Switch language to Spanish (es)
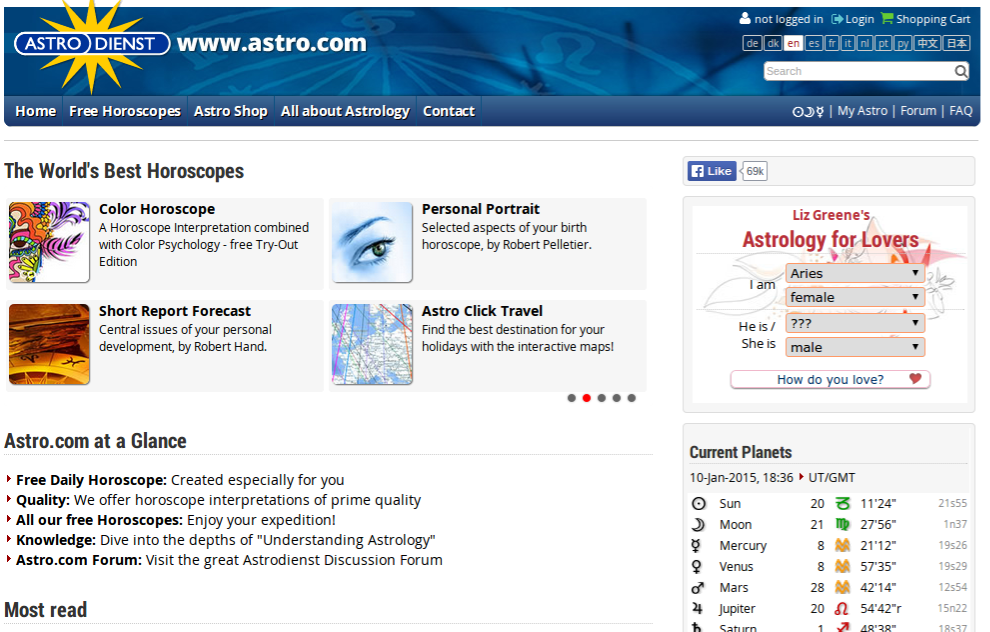Screen dimensions: 990x632 tap(814, 44)
